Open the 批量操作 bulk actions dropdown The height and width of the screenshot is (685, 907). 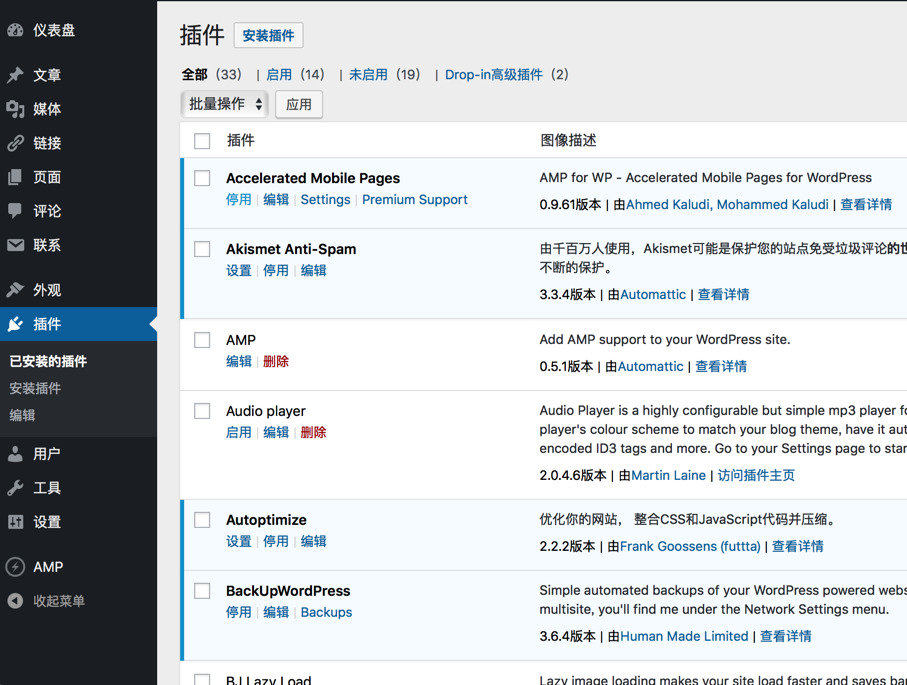pos(225,104)
